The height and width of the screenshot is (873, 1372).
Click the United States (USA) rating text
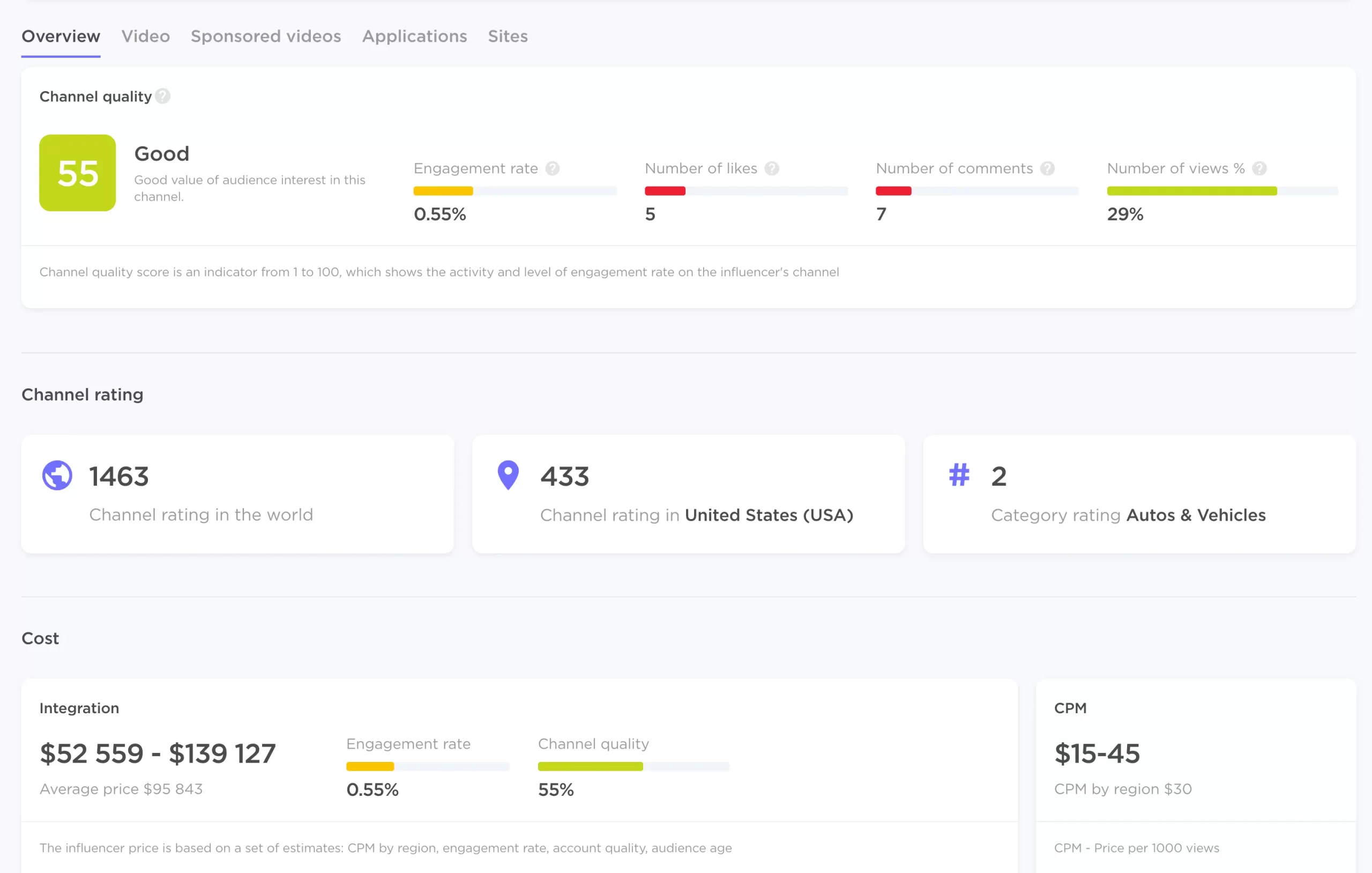[769, 515]
